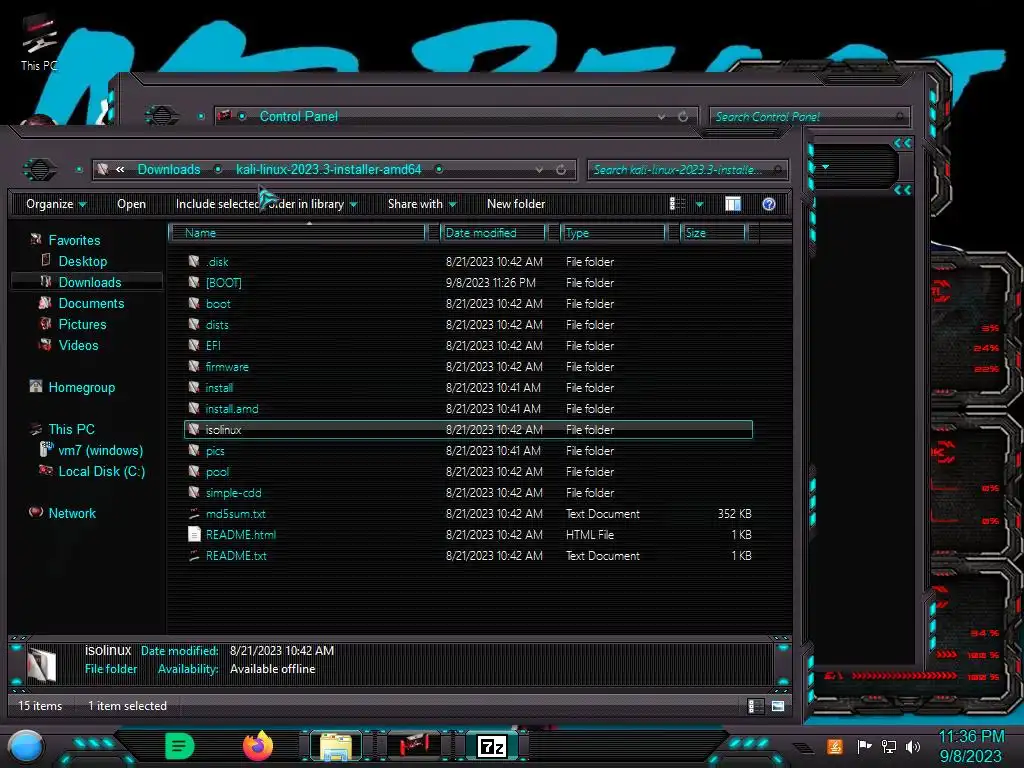The width and height of the screenshot is (1024, 768).
Task: Click the Change your view icon
Action: [x=677, y=204]
